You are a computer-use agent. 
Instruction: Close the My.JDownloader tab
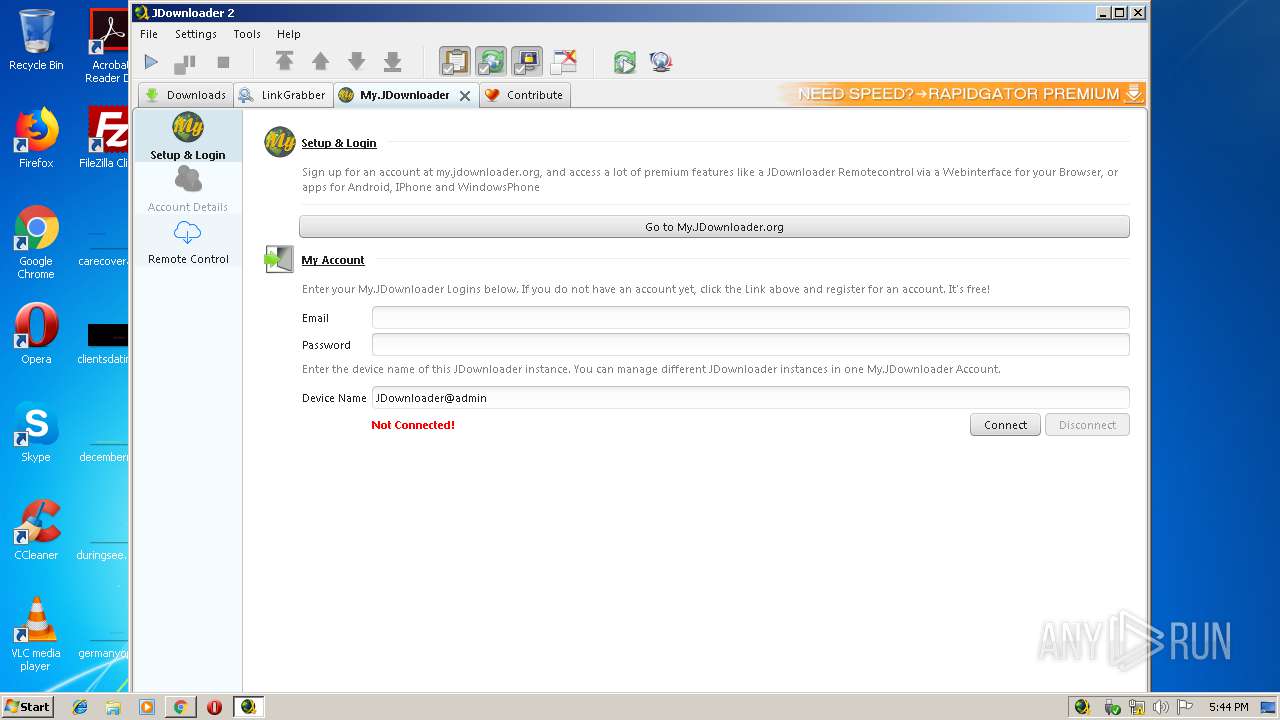click(465, 96)
